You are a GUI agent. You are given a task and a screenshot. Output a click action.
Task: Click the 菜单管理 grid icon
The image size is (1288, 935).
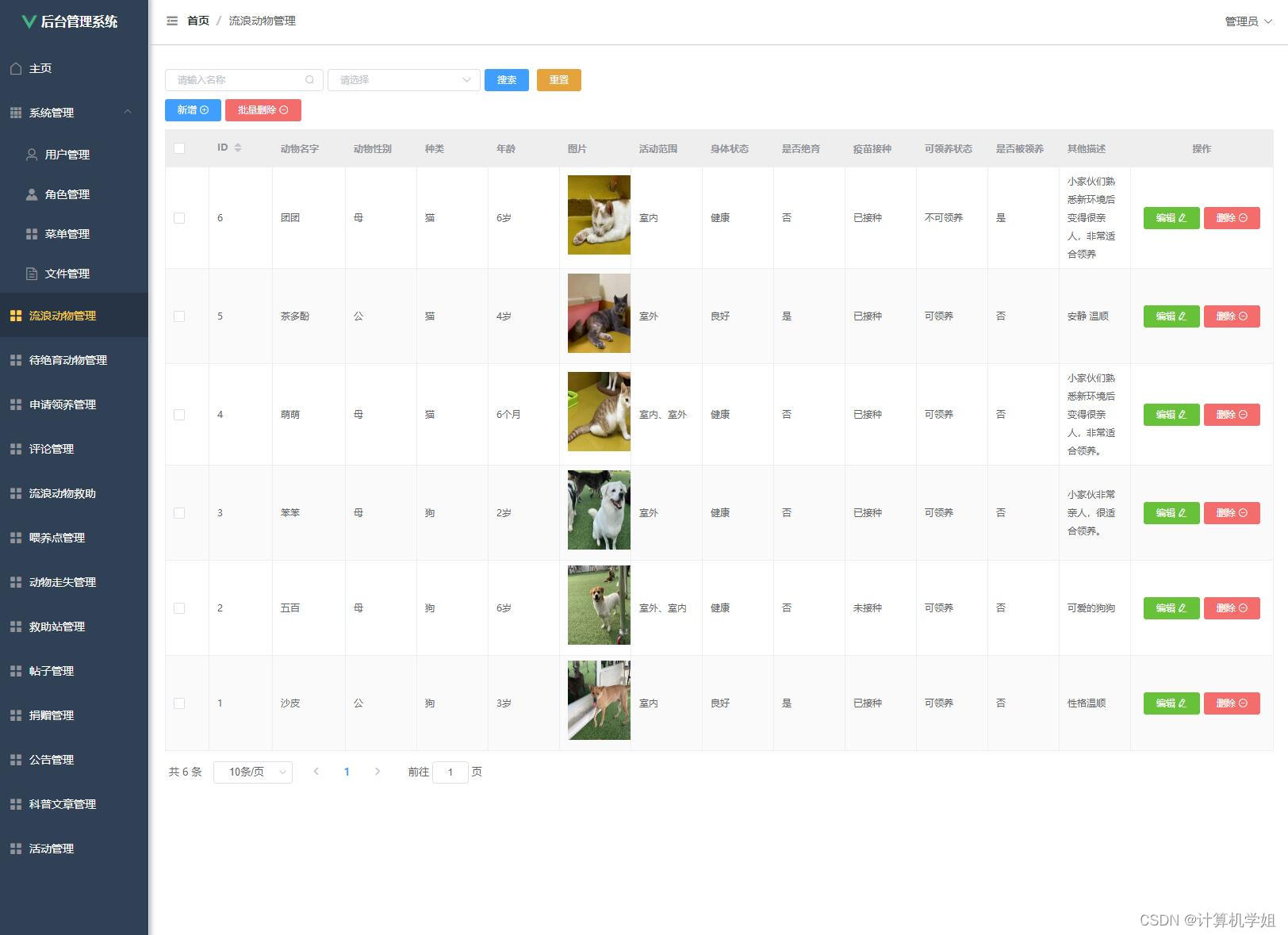click(32, 234)
